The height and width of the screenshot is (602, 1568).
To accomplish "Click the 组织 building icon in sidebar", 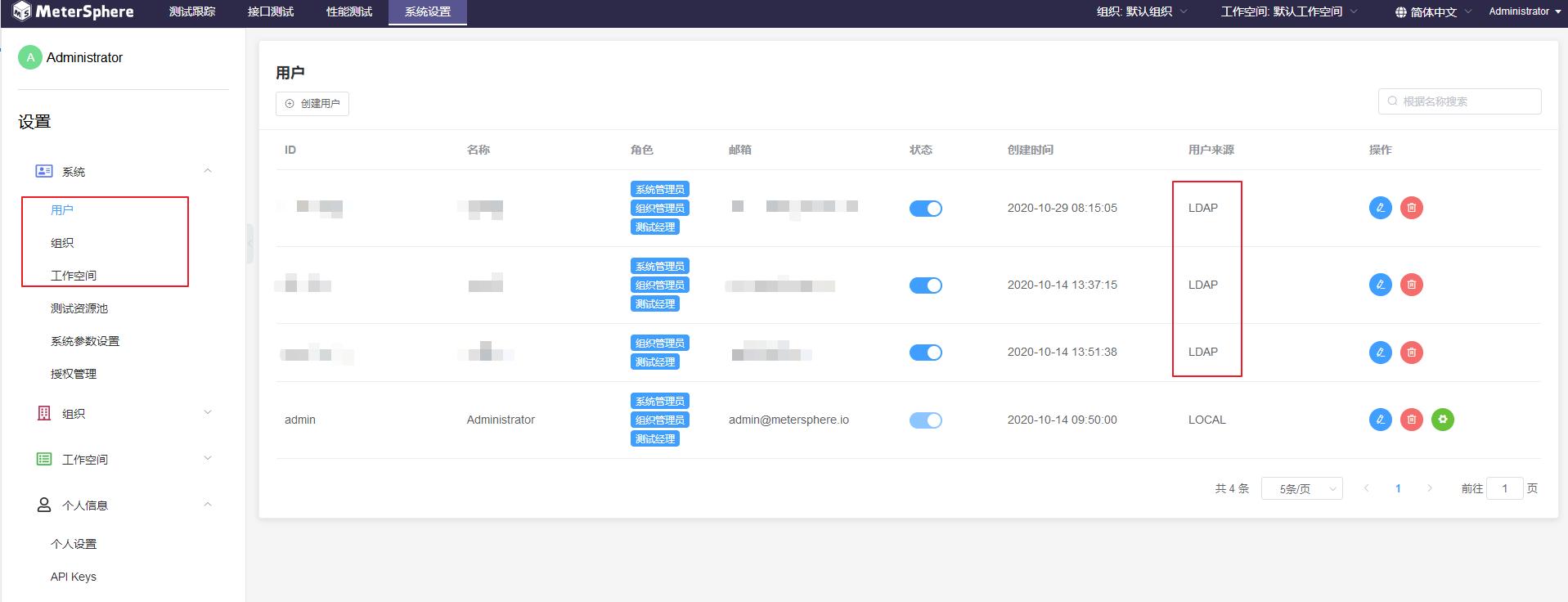I will 44,413.
